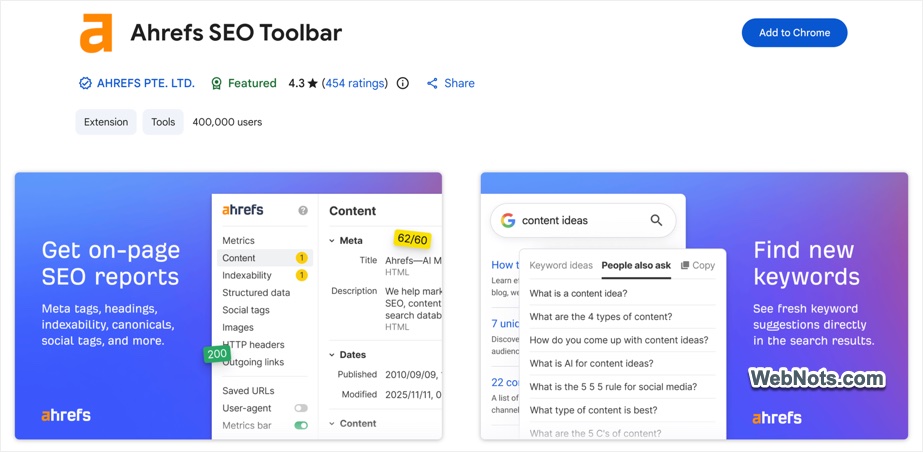Open HTTP headers in the sidebar

(253, 344)
